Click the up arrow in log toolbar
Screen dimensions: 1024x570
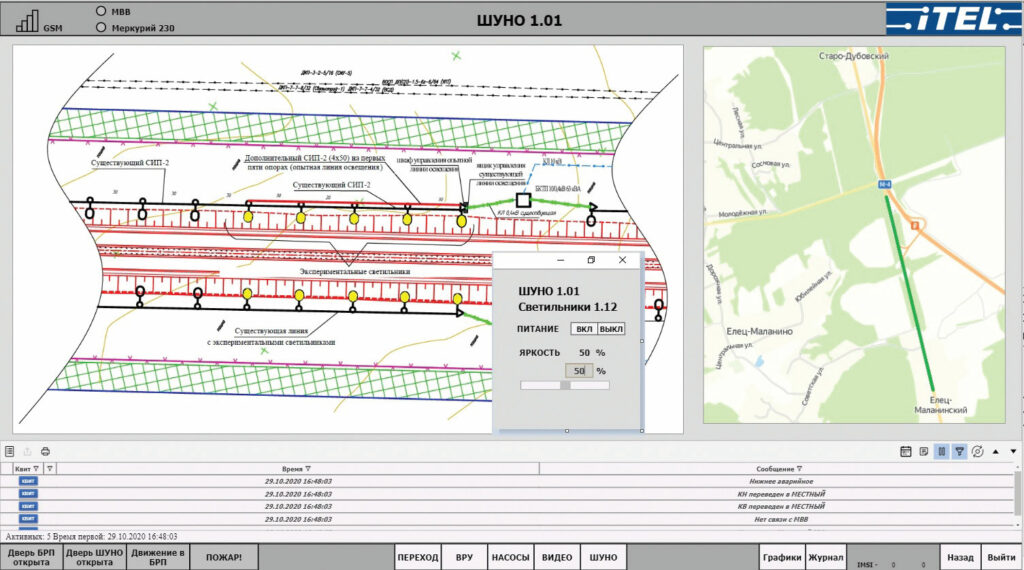997,452
